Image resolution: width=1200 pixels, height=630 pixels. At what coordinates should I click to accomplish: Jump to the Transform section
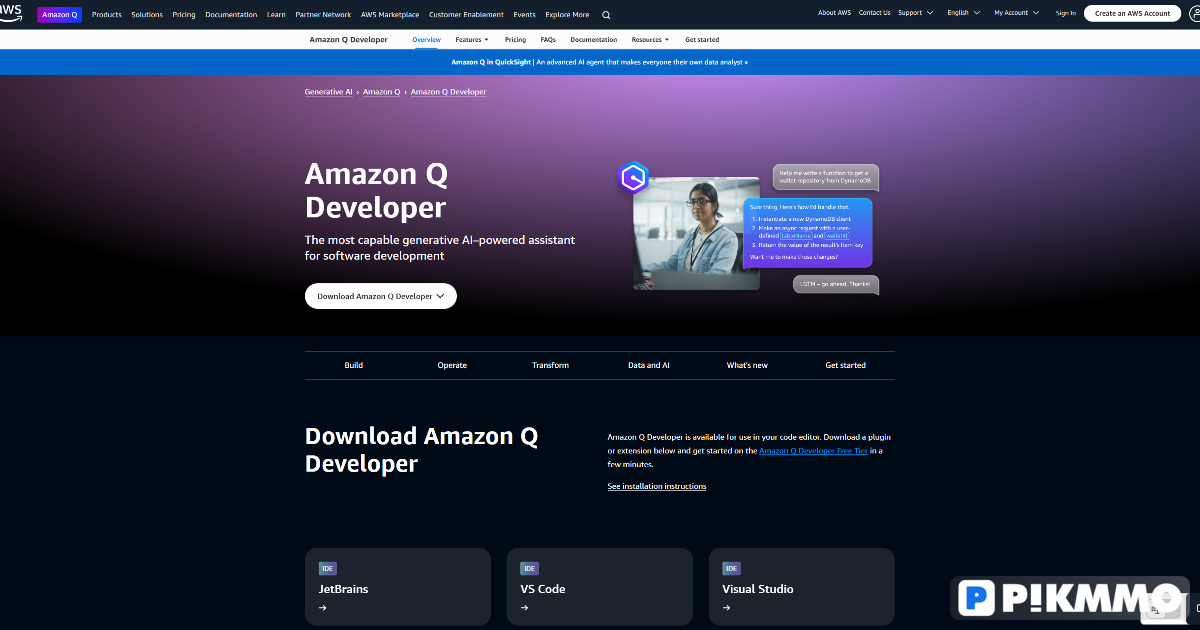click(x=550, y=366)
